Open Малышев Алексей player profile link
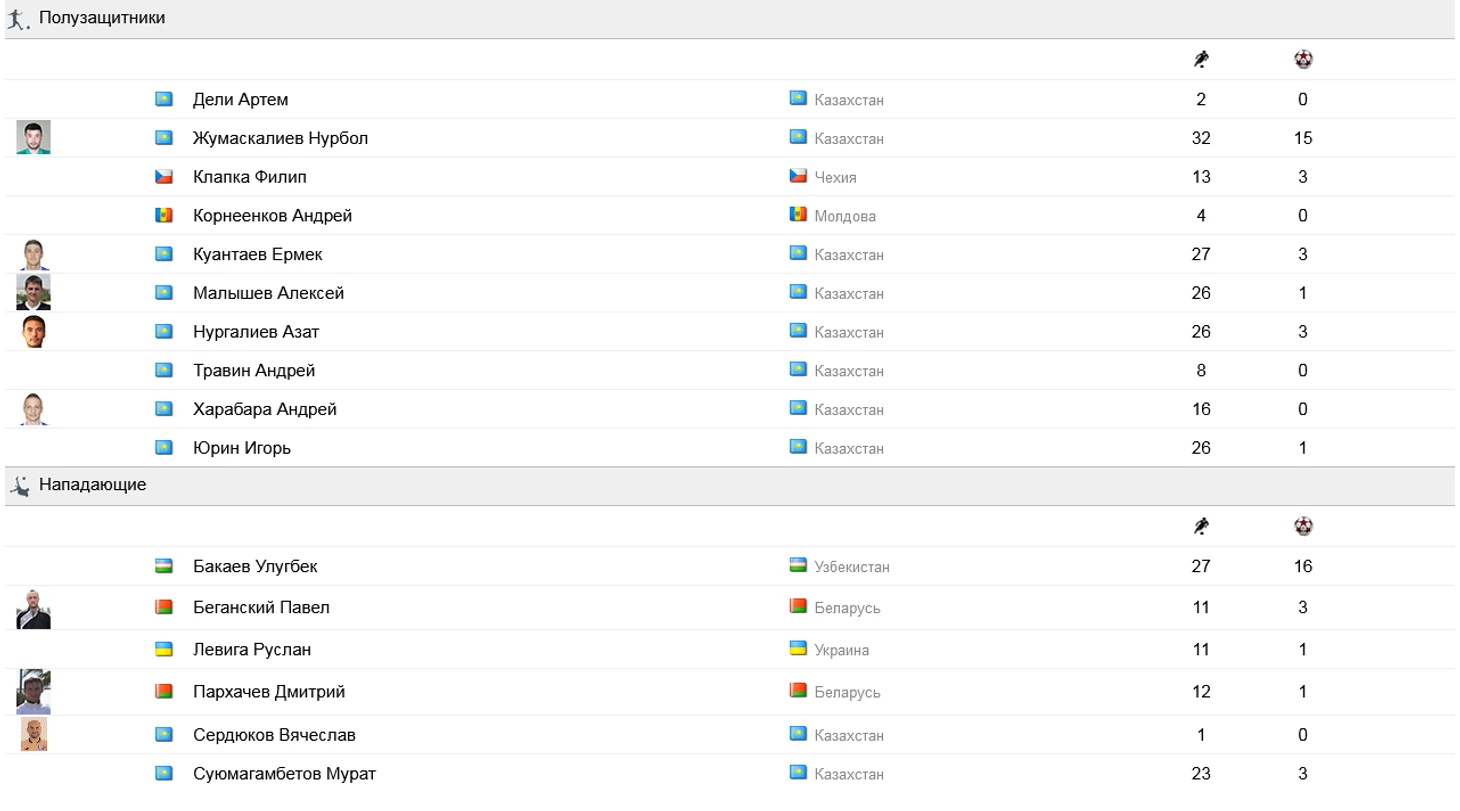Screen dimensions: 1460x811 (x=268, y=294)
